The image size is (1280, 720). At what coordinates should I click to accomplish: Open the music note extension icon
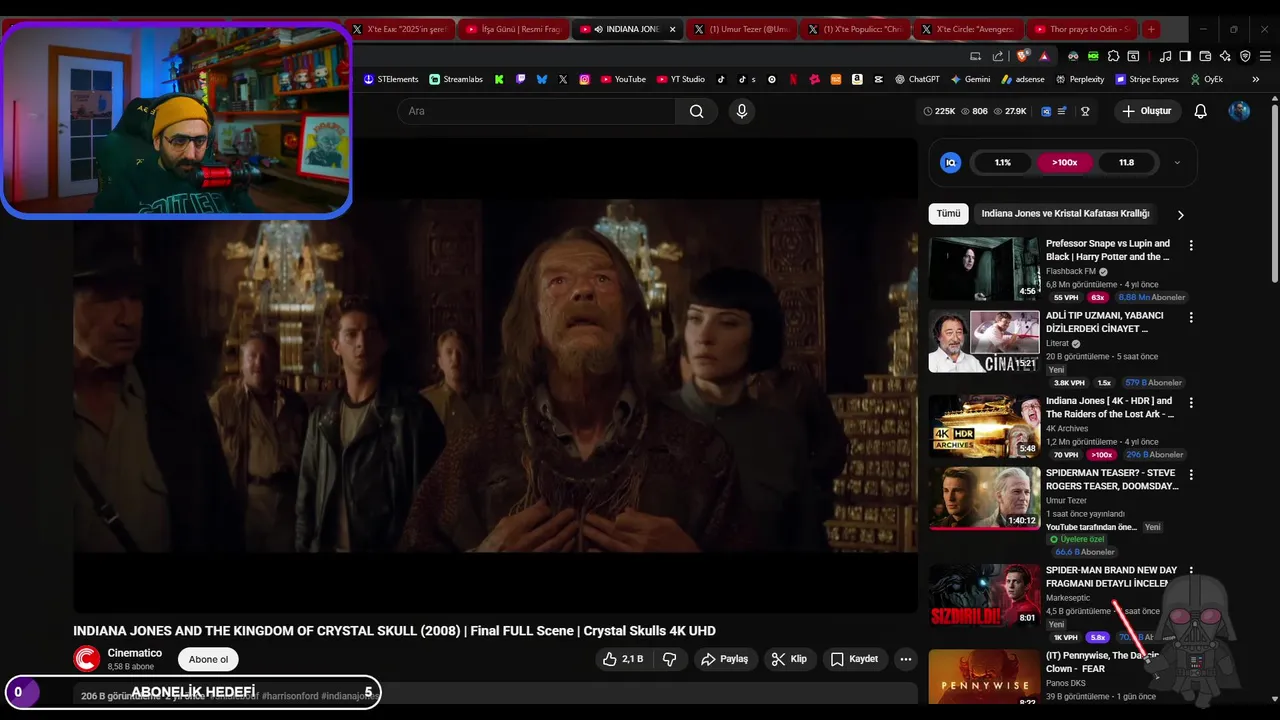(x=1165, y=56)
